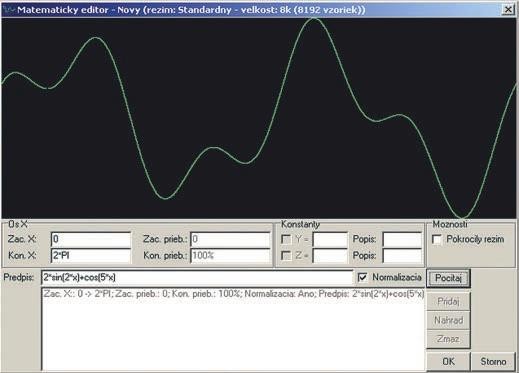Click the Moznosti group label

coord(450,224)
